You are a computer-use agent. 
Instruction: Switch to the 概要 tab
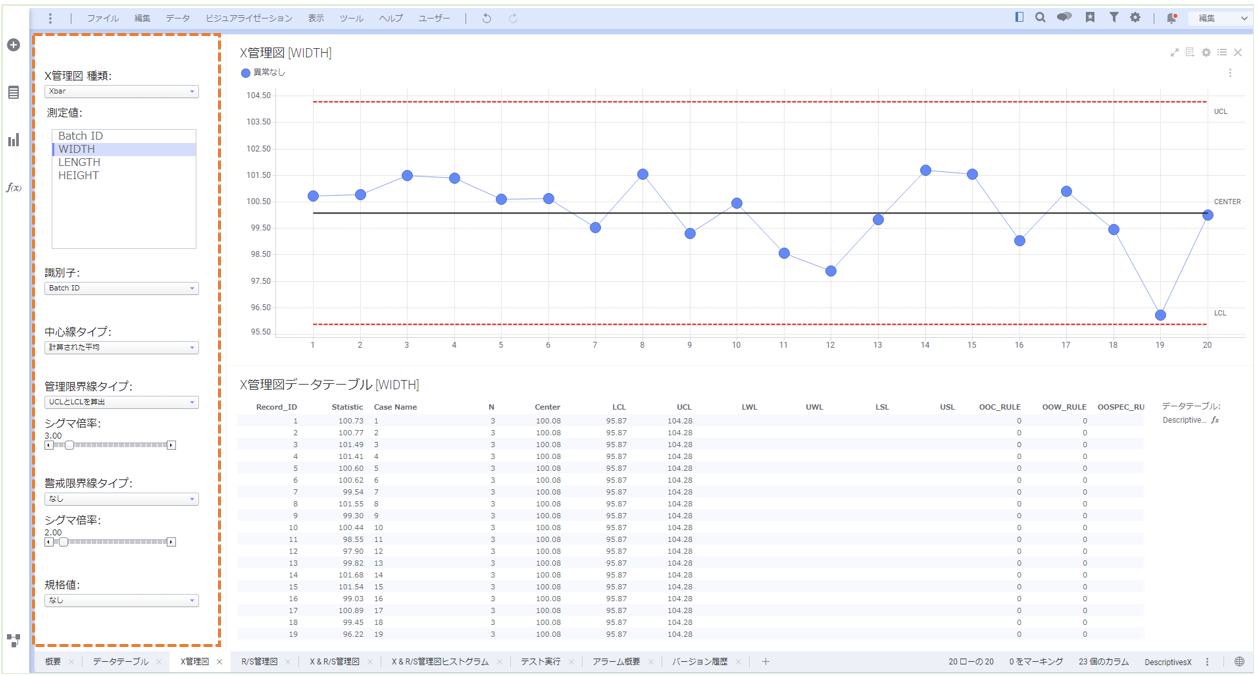click(x=53, y=662)
